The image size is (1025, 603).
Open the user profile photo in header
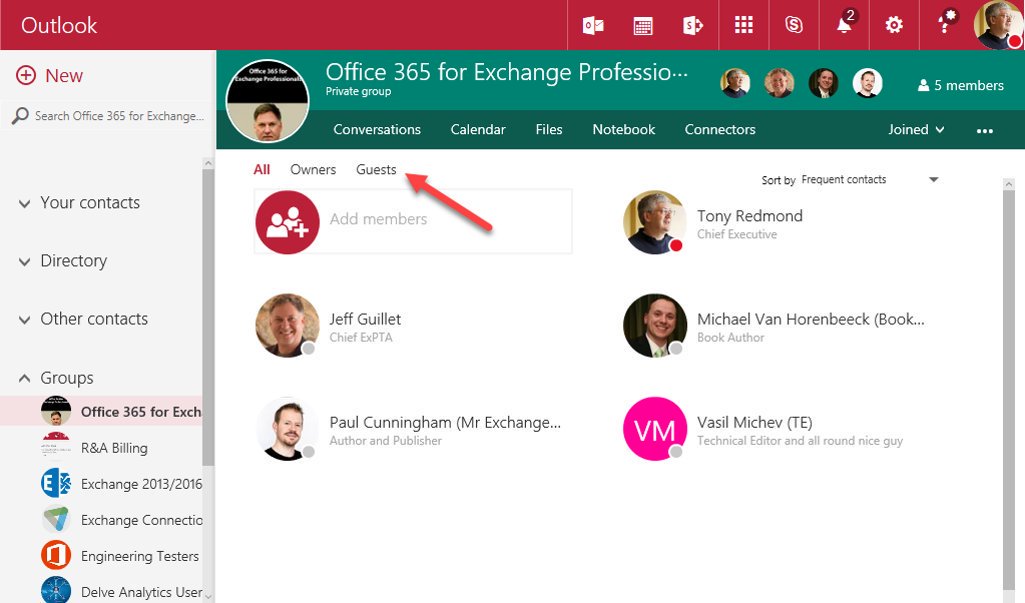click(x=998, y=25)
